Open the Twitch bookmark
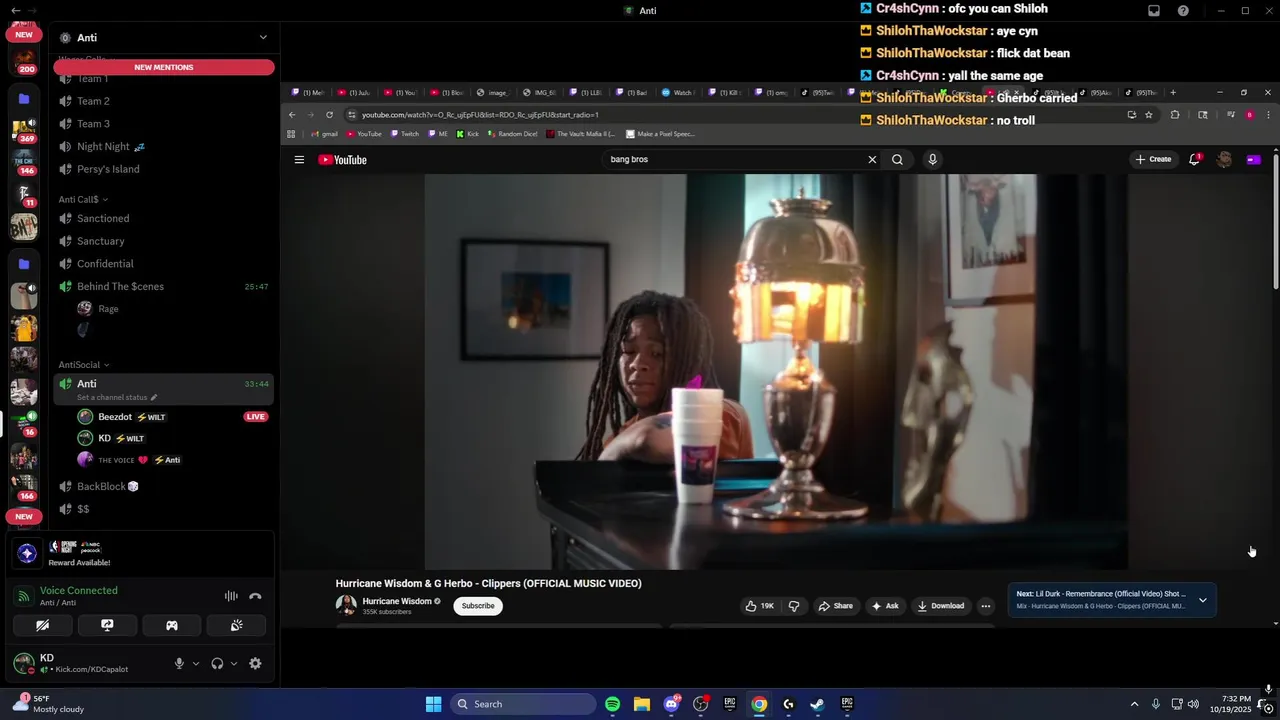Viewport: 1280px width, 720px height. click(x=405, y=134)
